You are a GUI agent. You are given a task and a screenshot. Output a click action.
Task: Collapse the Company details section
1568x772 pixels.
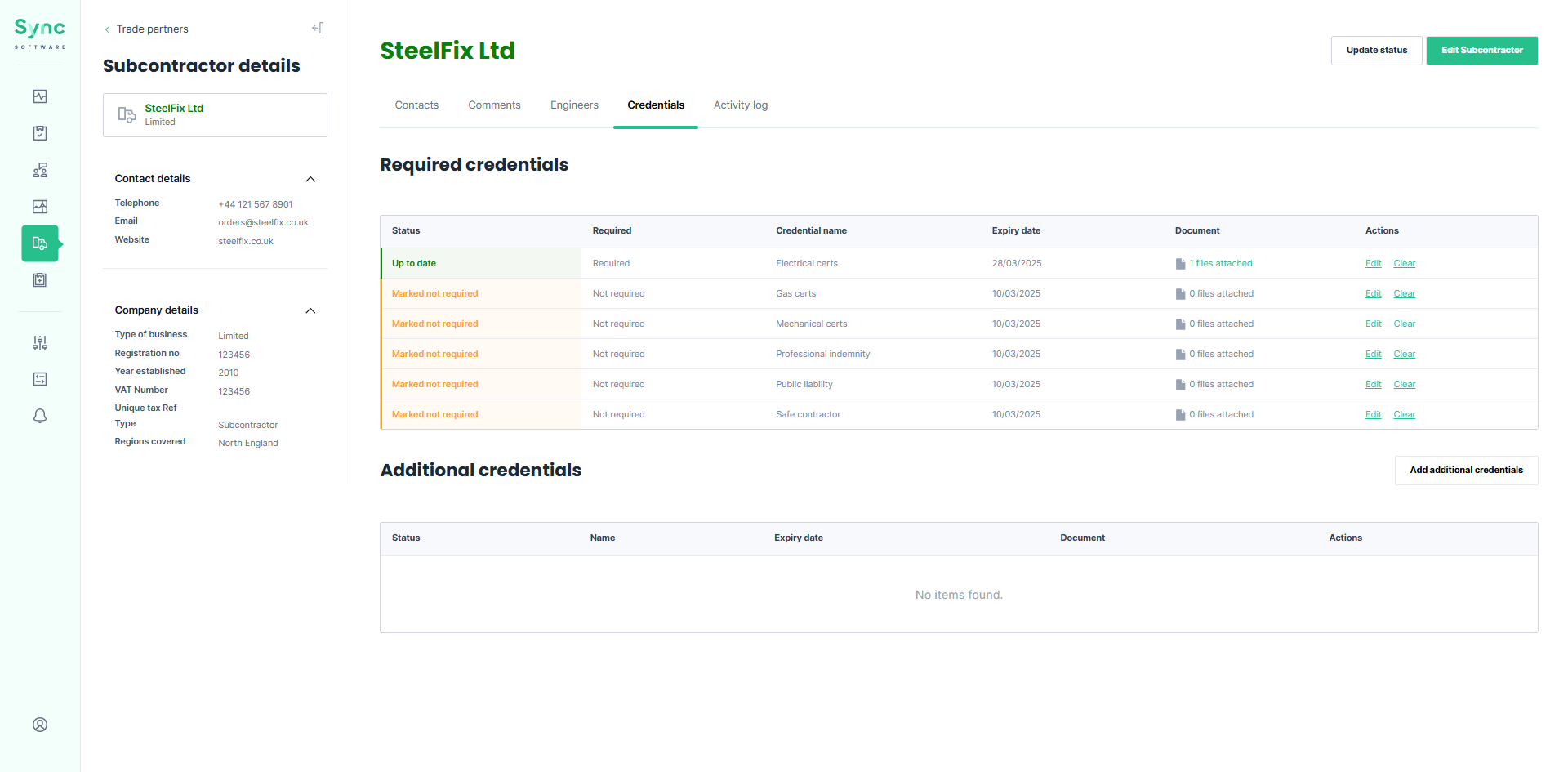click(x=310, y=310)
